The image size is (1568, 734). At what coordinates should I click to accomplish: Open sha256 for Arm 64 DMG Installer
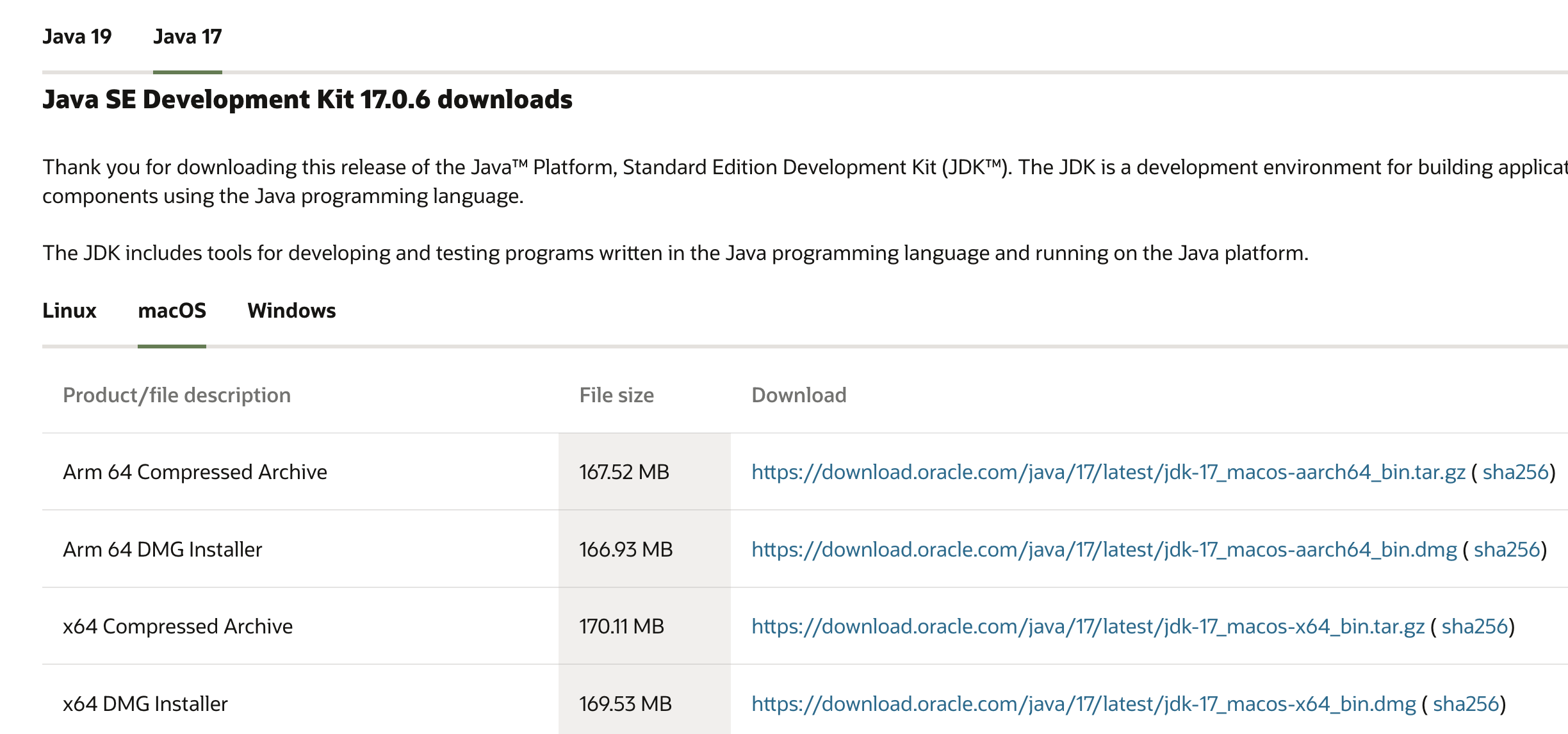1506,550
